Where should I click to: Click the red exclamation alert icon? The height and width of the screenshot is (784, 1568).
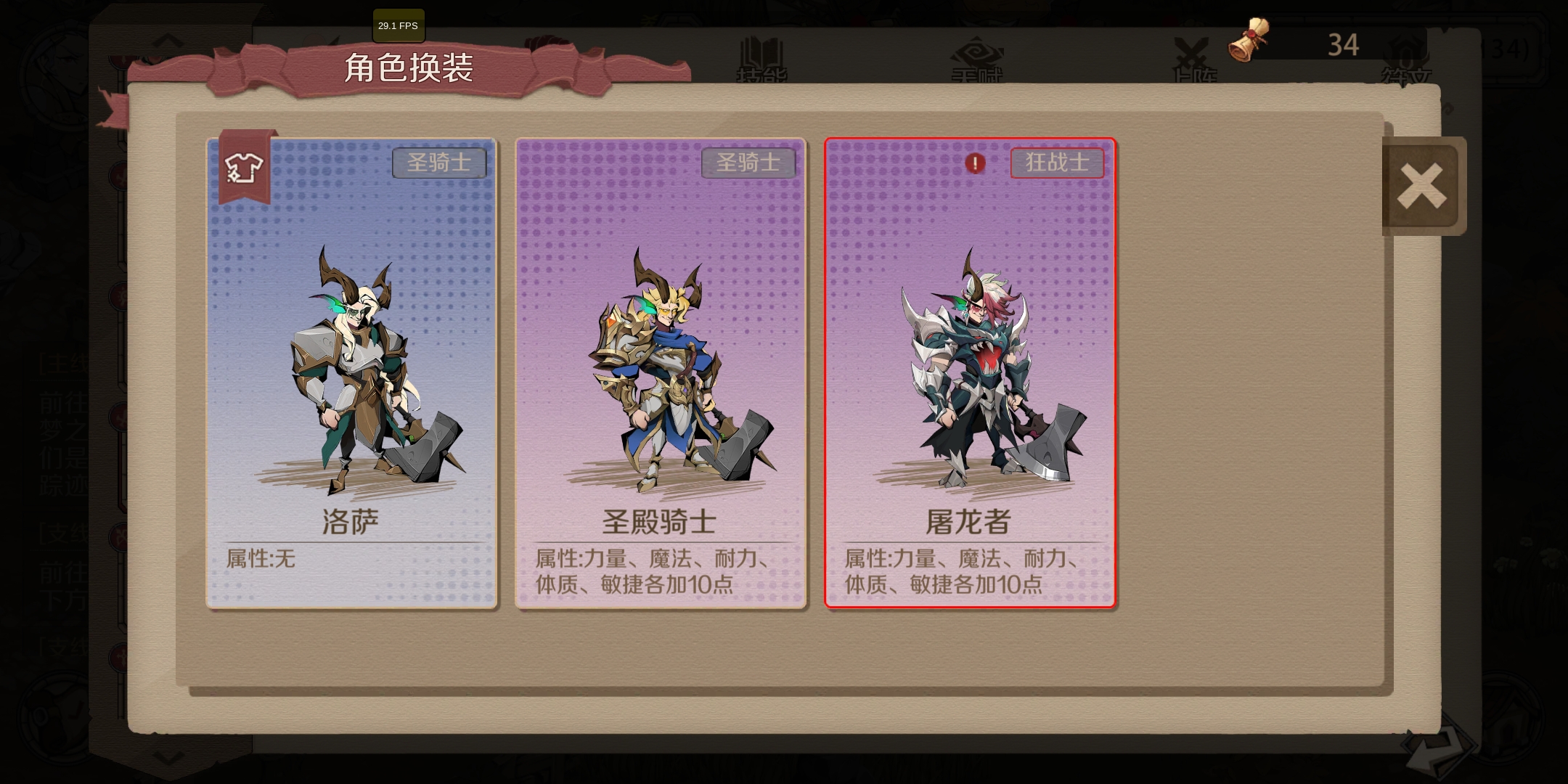coord(975,163)
